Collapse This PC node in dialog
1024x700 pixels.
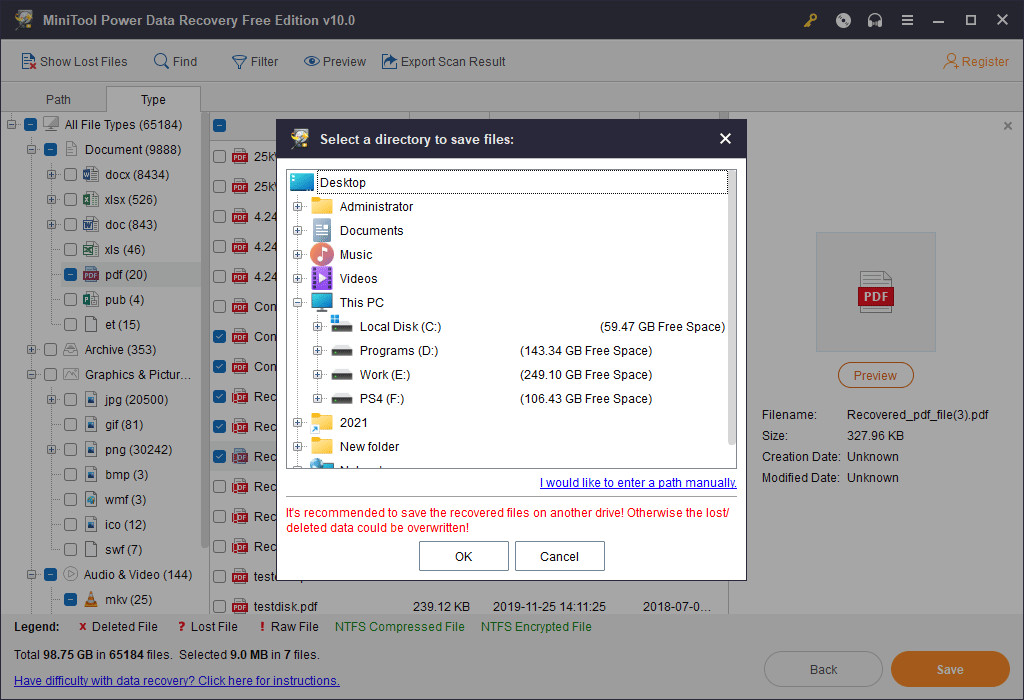point(297,302)
